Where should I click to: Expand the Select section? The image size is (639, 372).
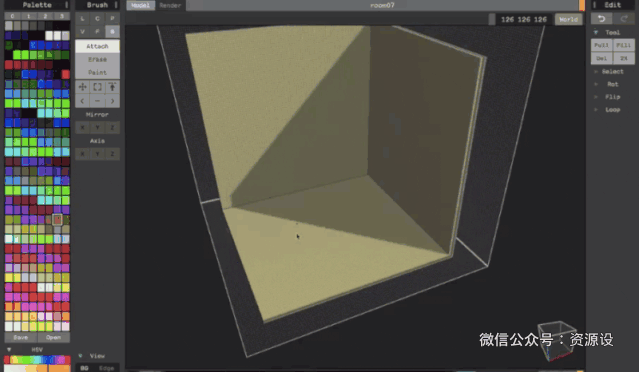click(x=596, y=71)
